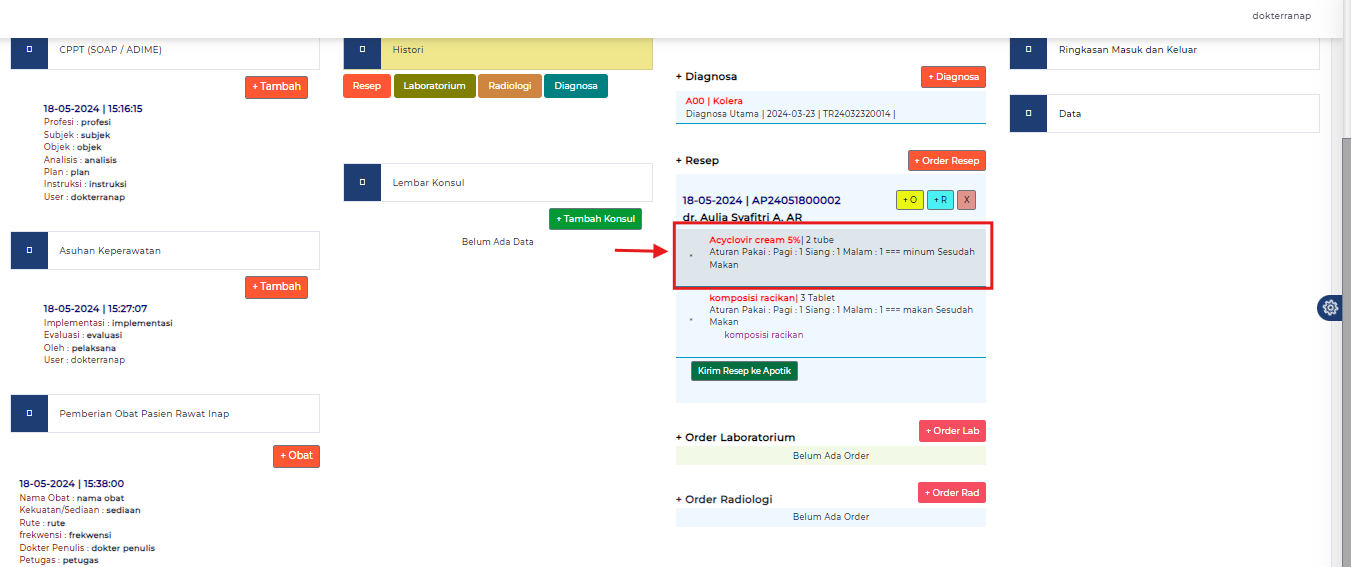Screen dimensions: 1351x567
Task: Click the Data panel square icon
Action: tap(1028, 113)
